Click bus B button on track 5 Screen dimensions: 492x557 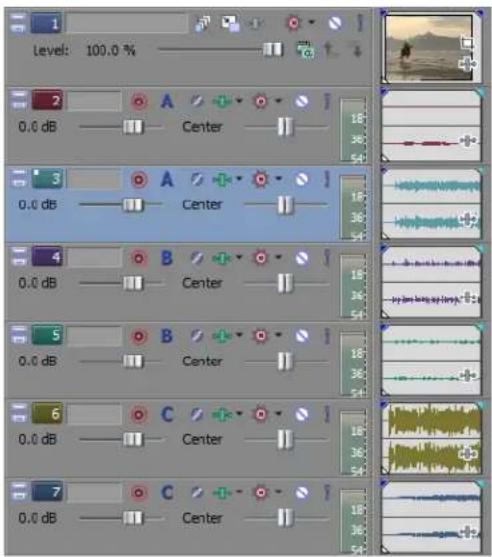[x=167, y=336]
